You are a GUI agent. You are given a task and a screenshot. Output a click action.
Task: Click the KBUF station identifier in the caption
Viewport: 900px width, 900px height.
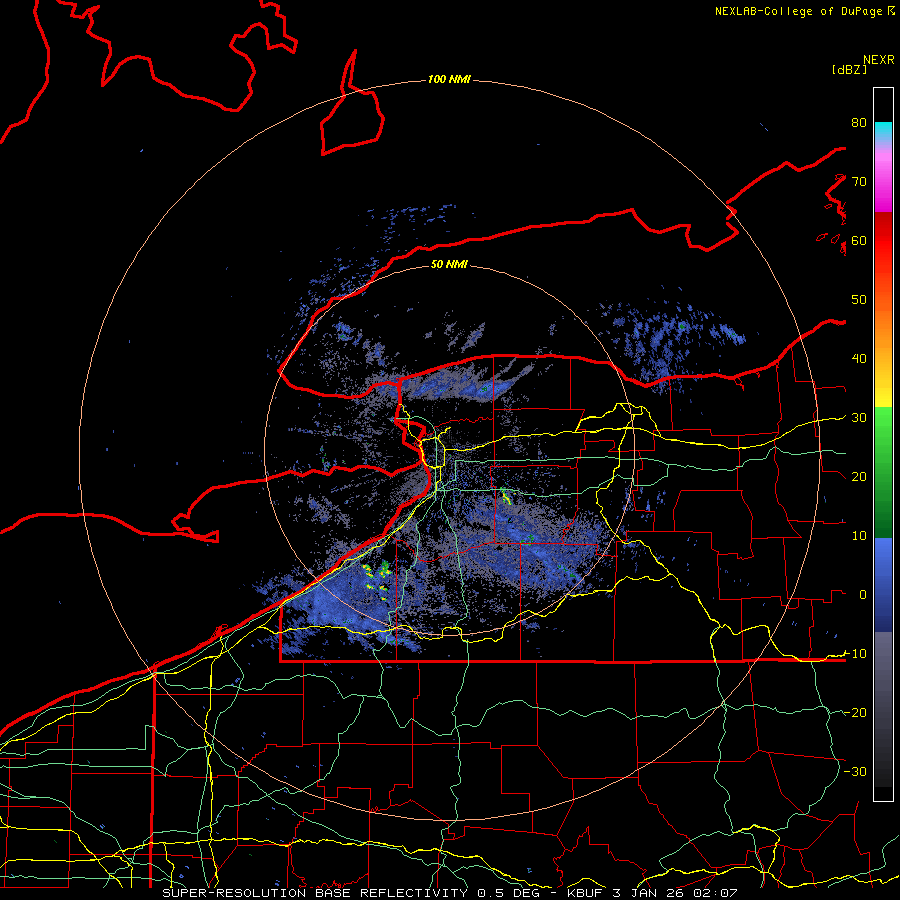click(x=587, y=893)
